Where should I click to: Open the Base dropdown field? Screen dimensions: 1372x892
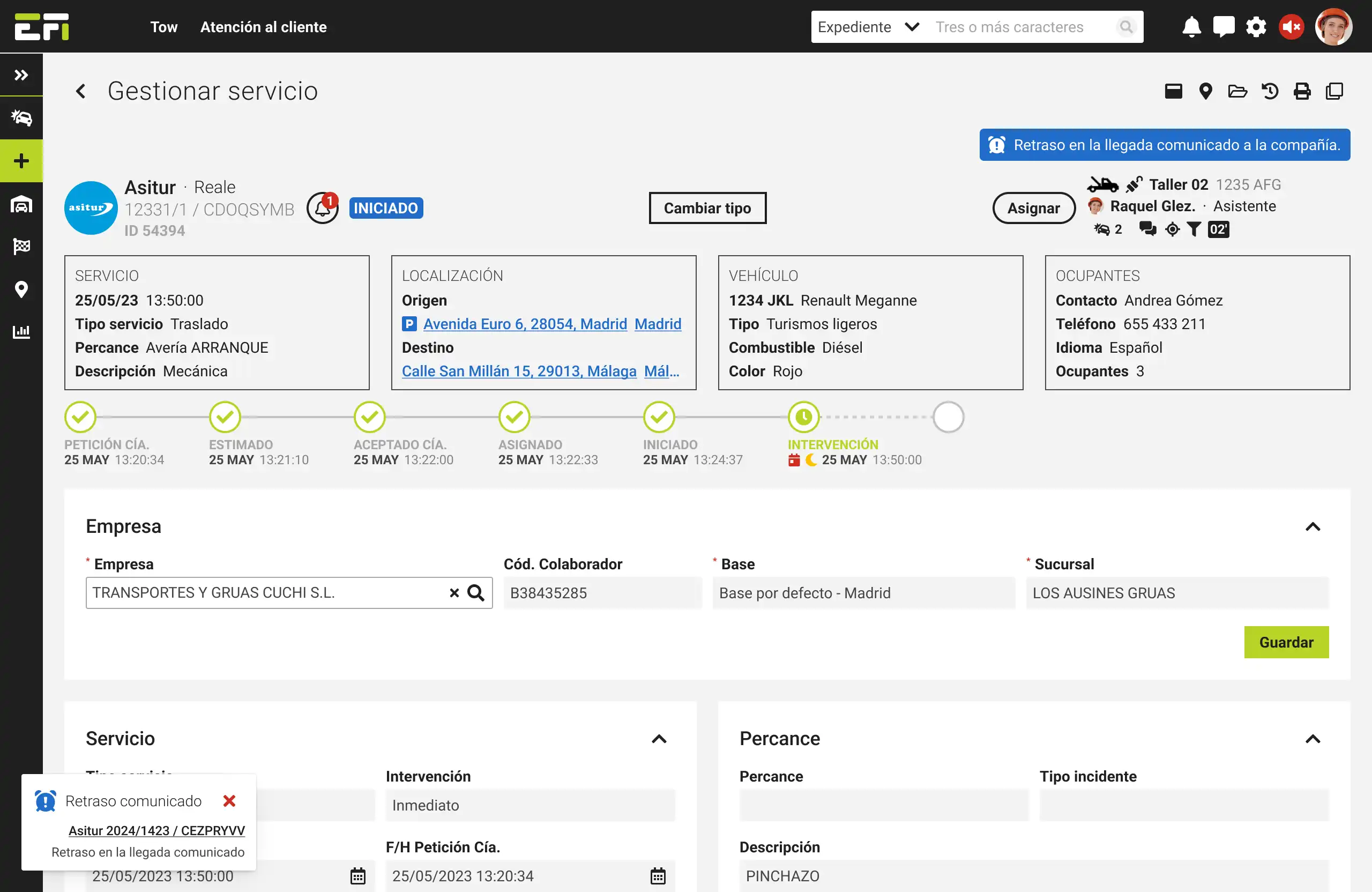pyautogui.click(x=863, y=593)
